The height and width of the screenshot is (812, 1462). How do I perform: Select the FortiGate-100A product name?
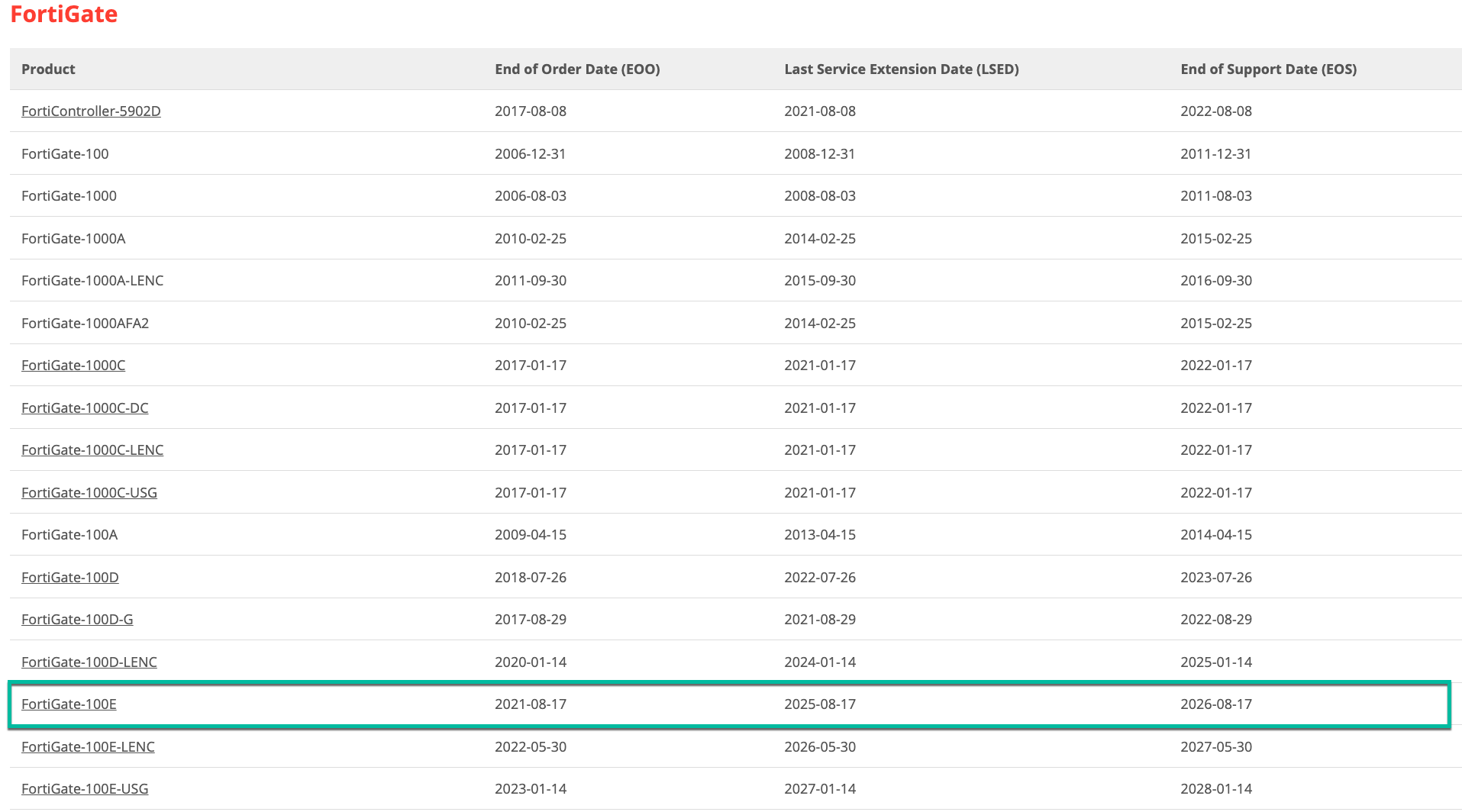[69, 535]
